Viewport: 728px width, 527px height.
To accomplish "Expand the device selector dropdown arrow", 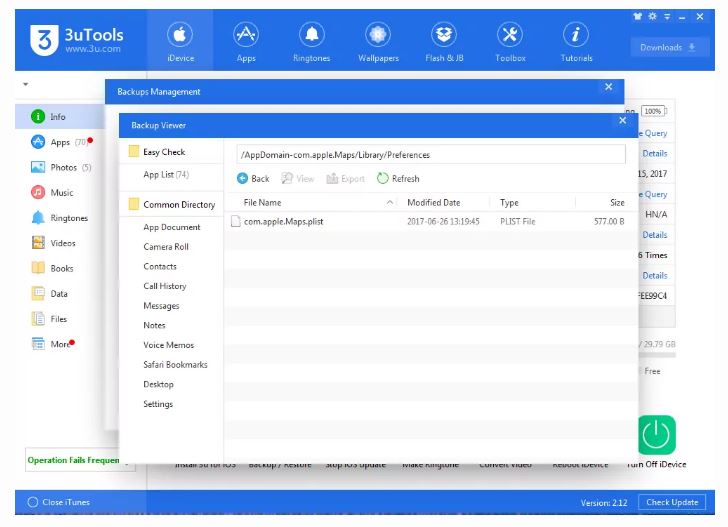I will (x=26, y=85).
